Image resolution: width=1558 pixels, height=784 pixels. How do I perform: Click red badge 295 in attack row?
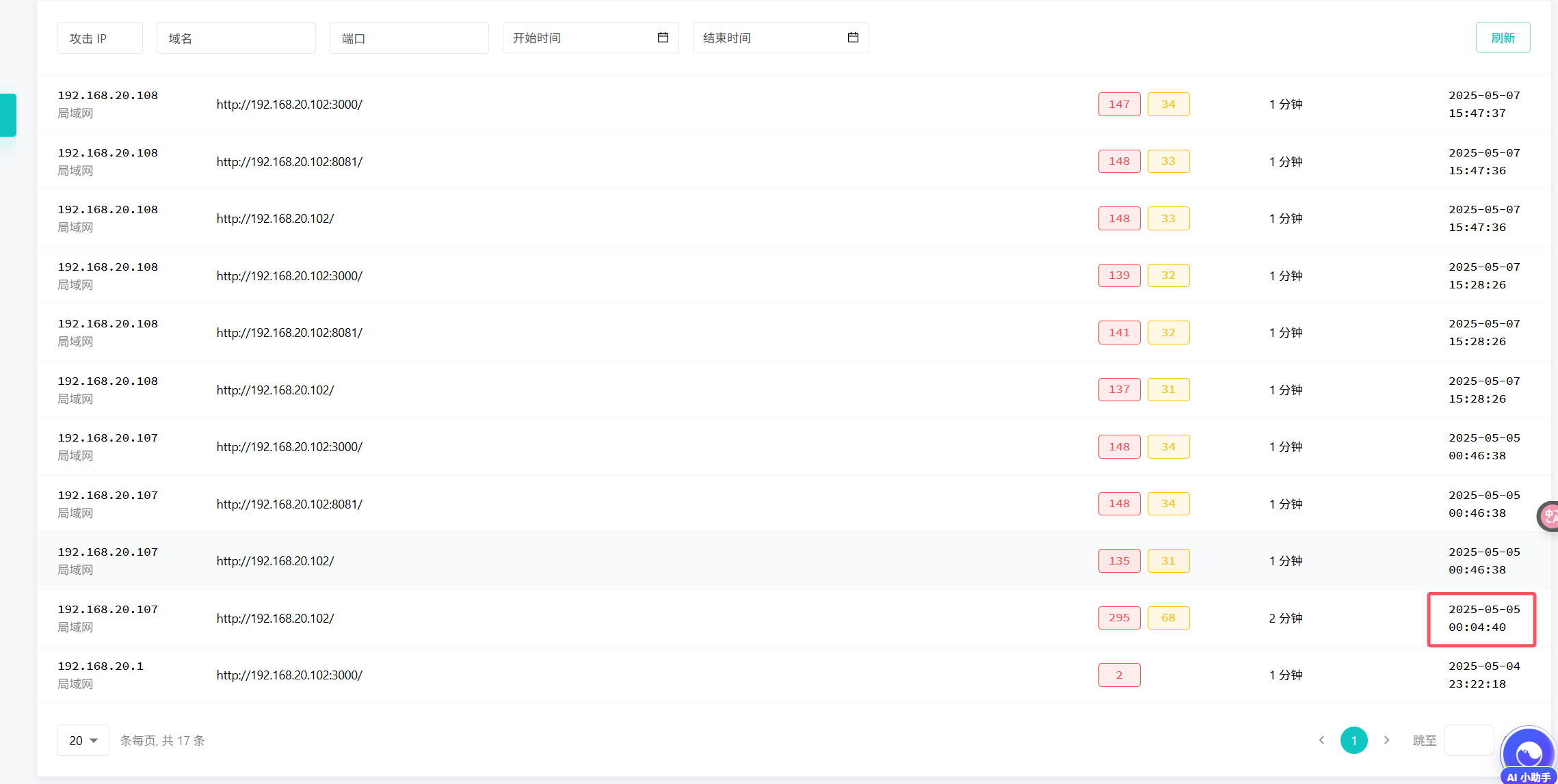pyautogui.click(x=1119, y=618)
